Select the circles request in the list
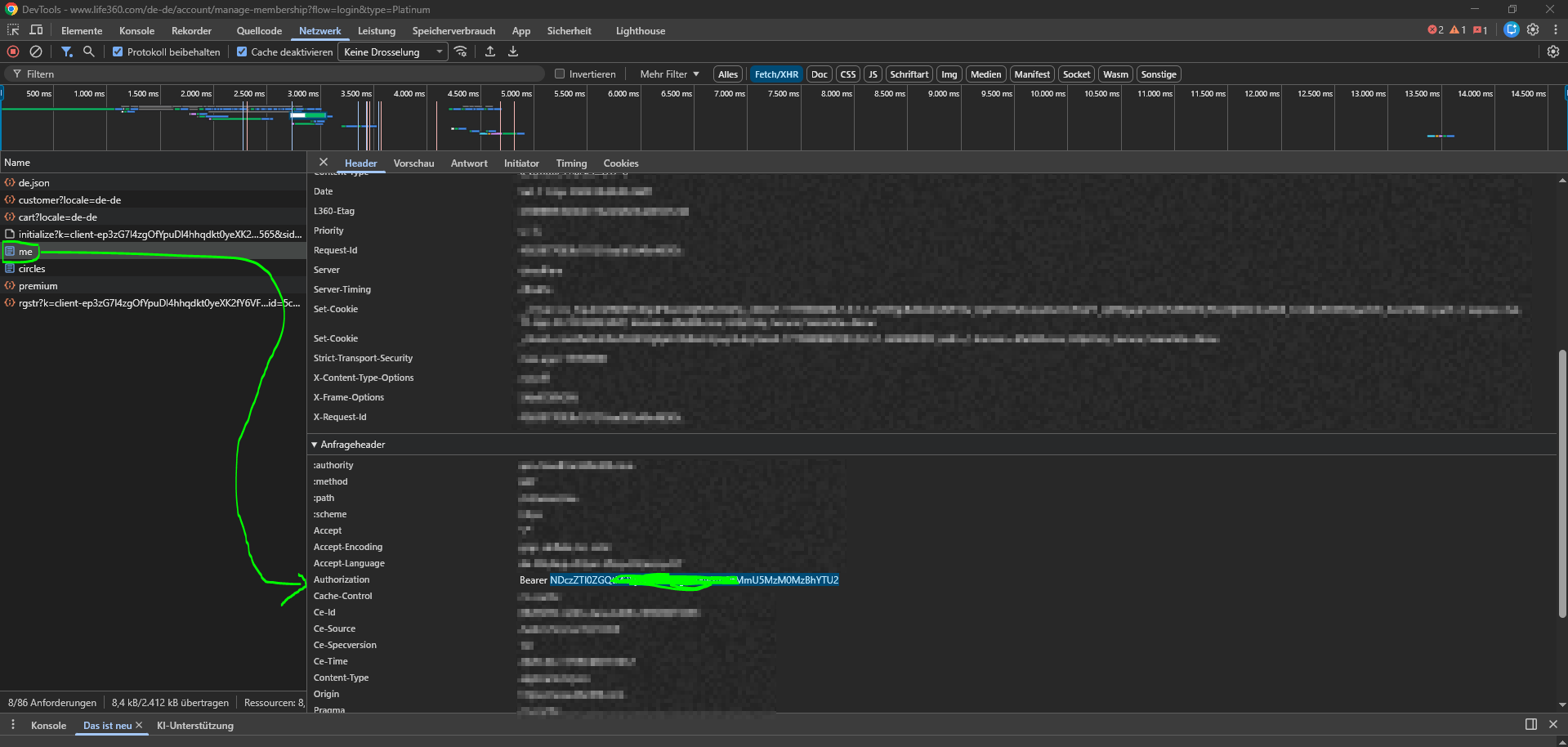Image resolution: width=1568 pixels, height=747 pixels. [32, 269]
